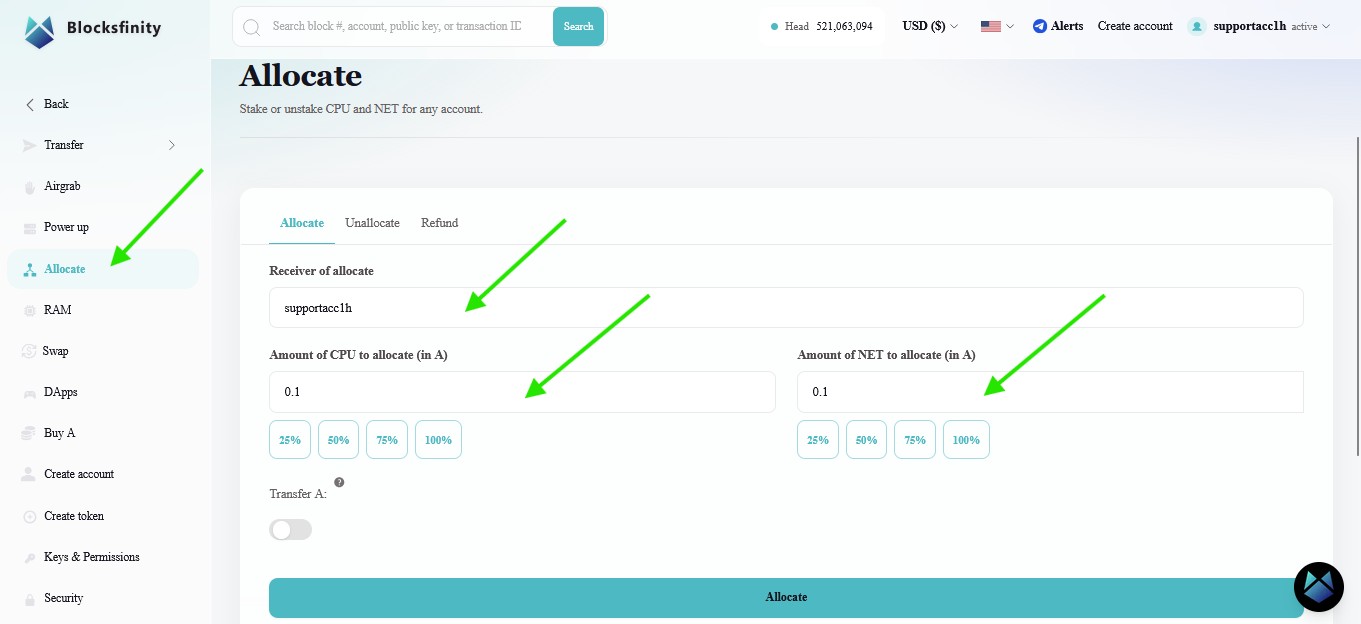Click the wide Allocate submit button
The width and height of the screenshot is (1361, 624).
point(786,597)
